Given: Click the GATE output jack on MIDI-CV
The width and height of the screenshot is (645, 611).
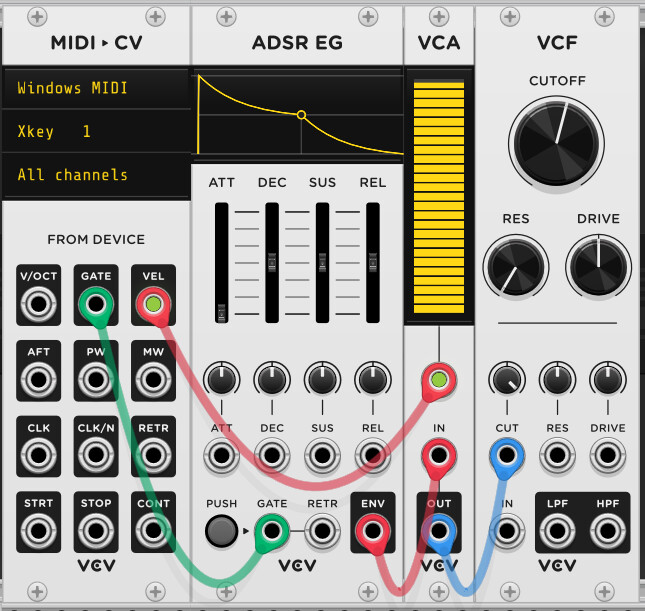Looking at the screenshot, I should point(96,304).
